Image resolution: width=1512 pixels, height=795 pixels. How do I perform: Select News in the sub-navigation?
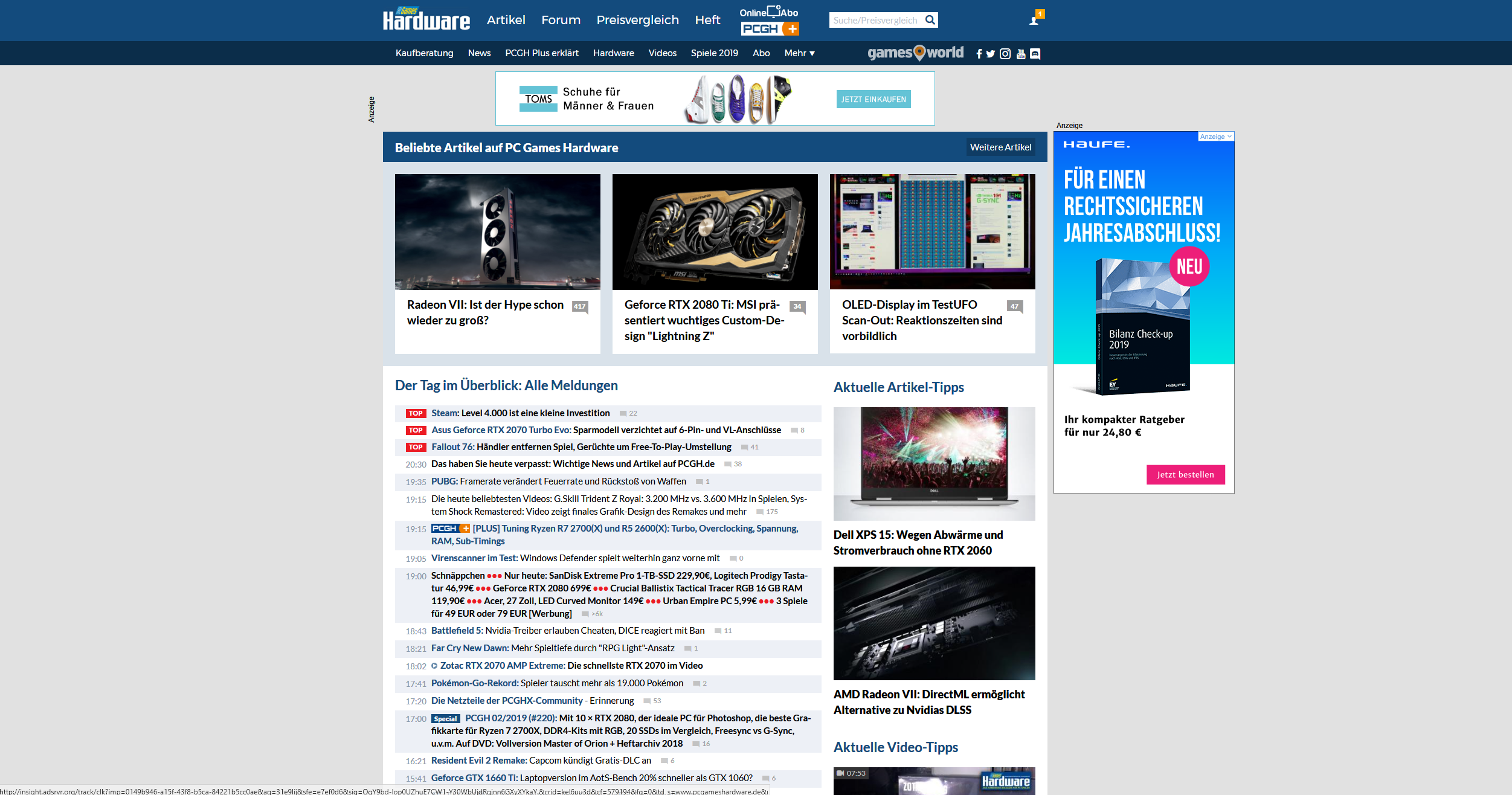click(x=480, y=53)
